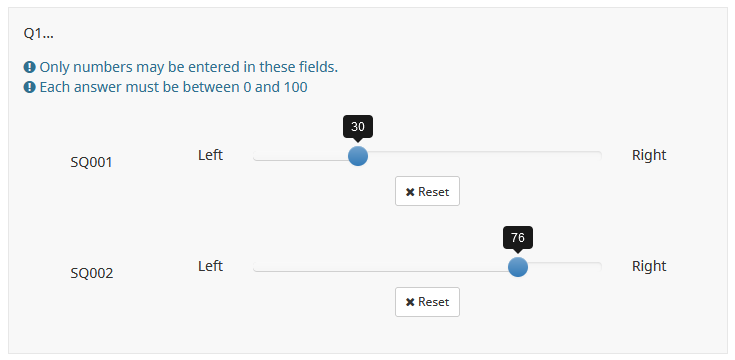Viewport: 735px width, 360px height.
Task: Reset the SQ001 slider
Action: point(427,191)
